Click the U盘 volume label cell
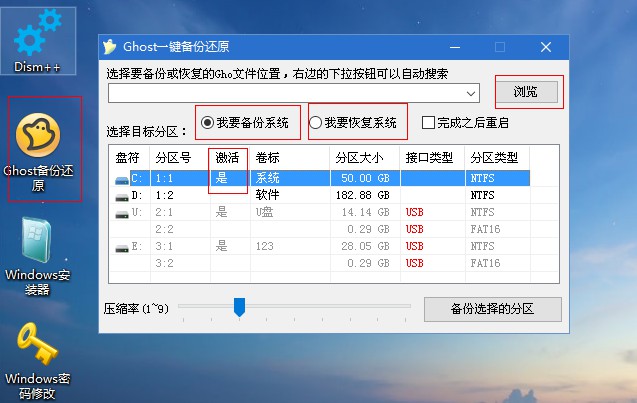The width and height of the screenshot is (637, 403). (264, 212)
